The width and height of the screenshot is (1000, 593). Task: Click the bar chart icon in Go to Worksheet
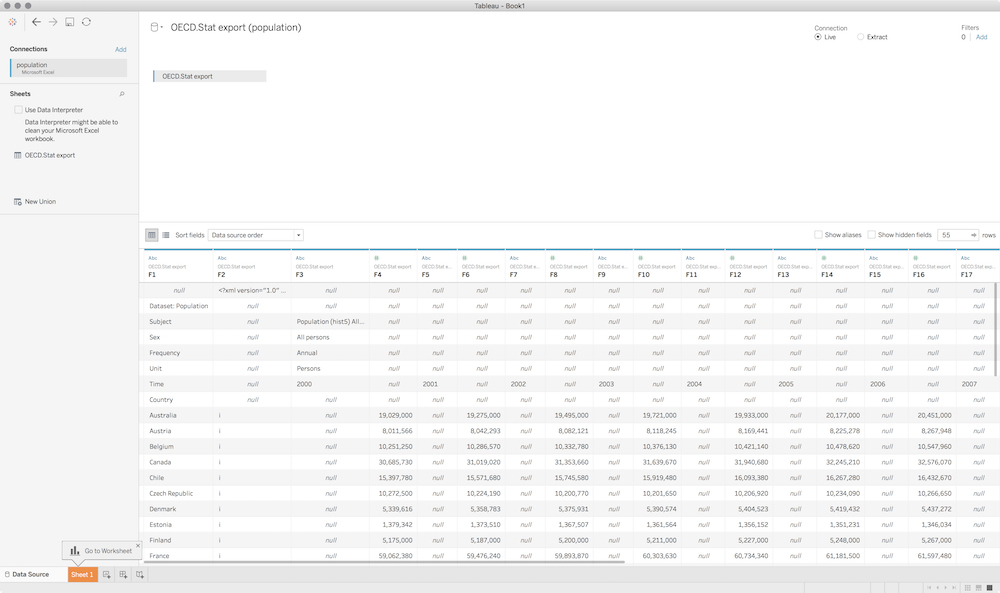pos(75,550)
